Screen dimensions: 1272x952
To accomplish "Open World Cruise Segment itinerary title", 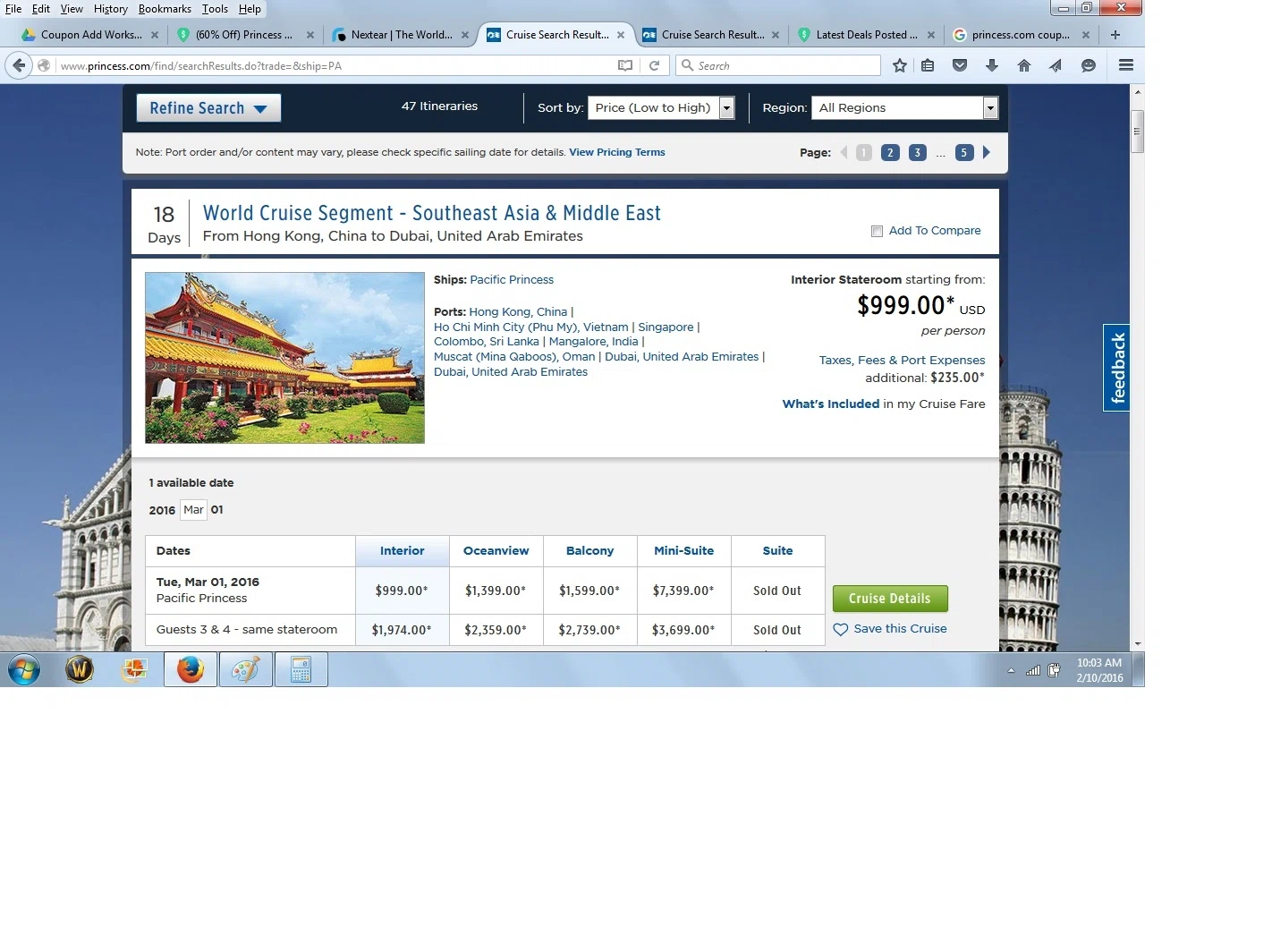I will point(432,213).
